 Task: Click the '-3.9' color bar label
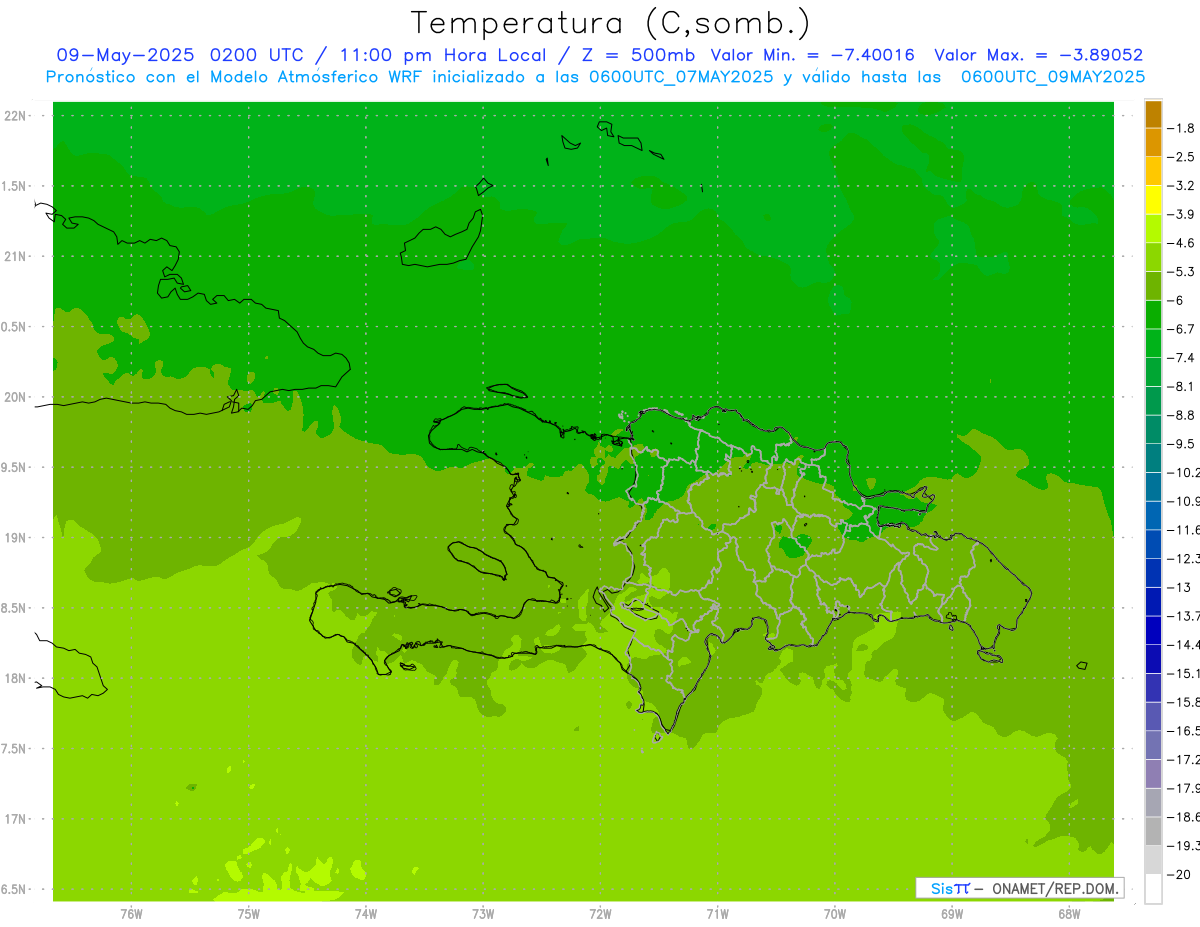coord(1181,214)
